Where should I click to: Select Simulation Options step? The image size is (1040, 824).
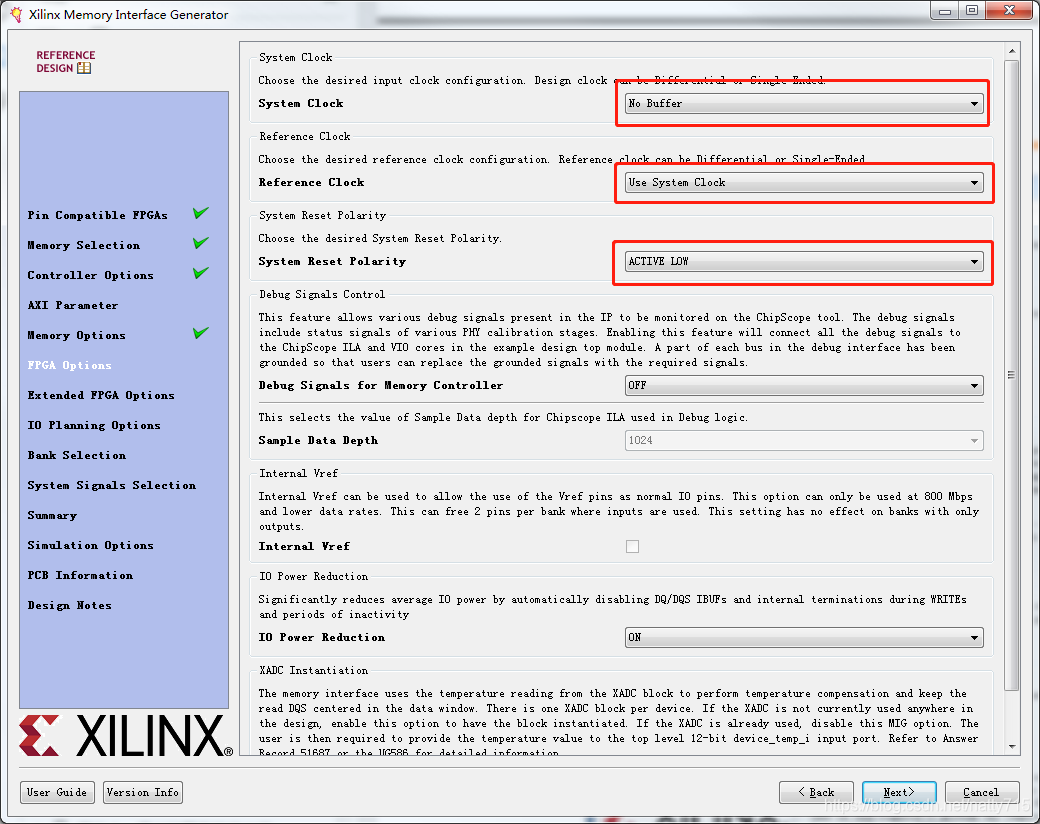pyautogui.click(x=90, y=545)
